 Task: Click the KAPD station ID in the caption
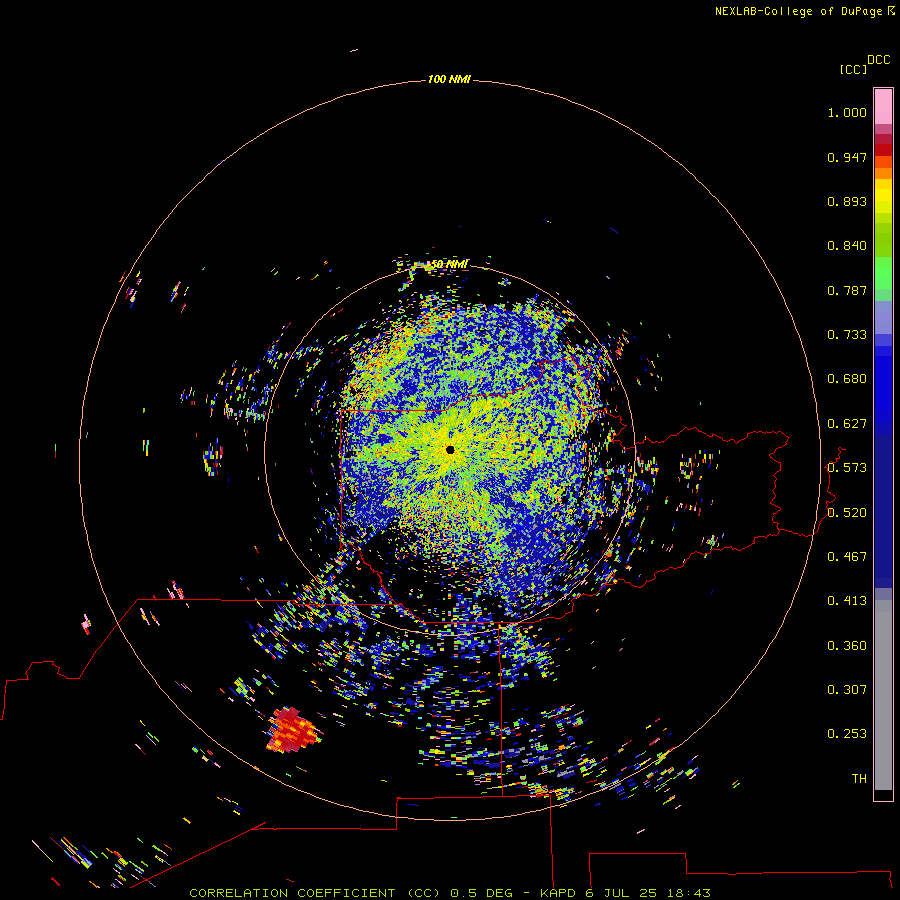pyautogui.click(x=558, y=893)
